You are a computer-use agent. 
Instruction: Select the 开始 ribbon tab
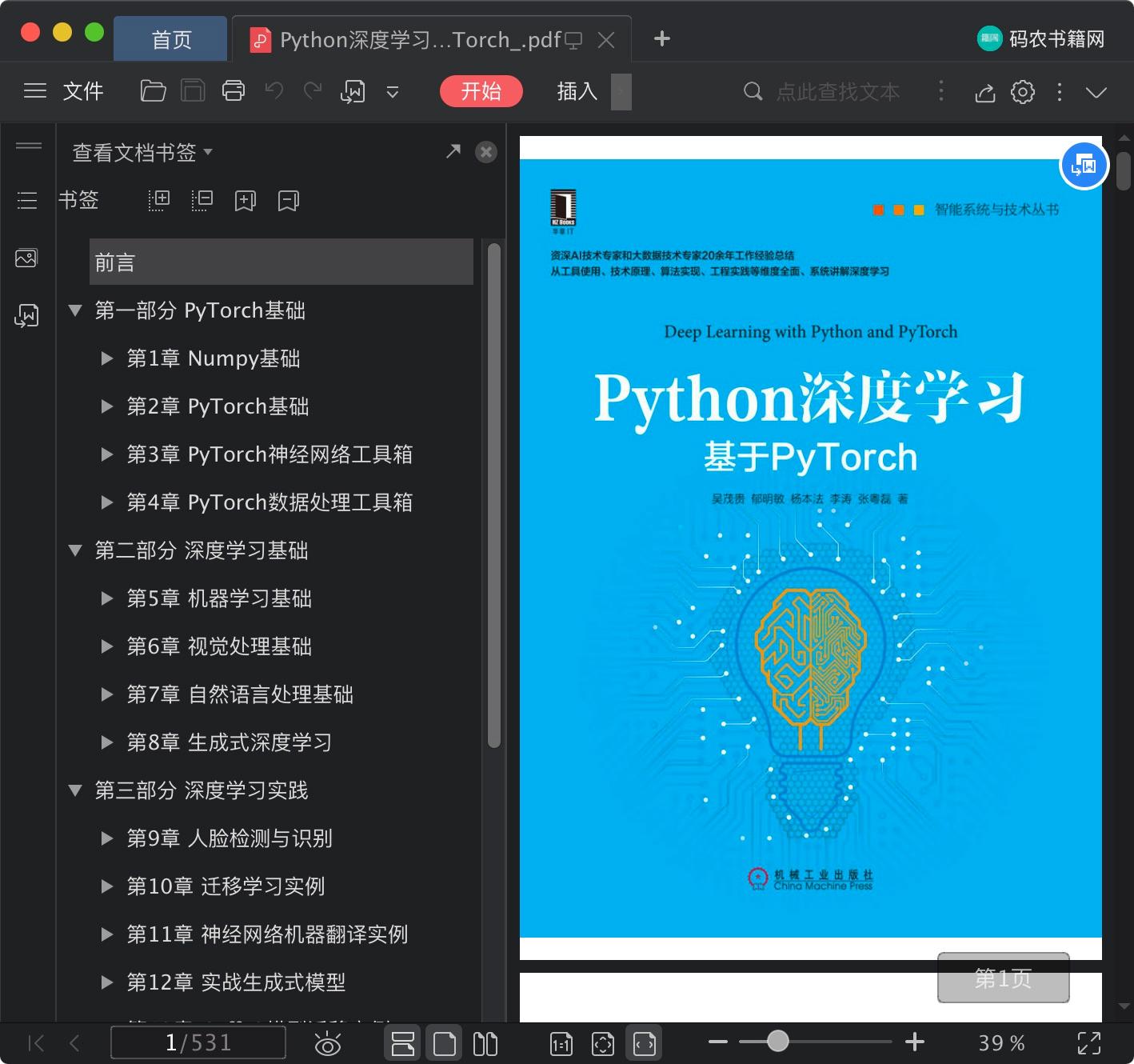(x=481, y=91)
